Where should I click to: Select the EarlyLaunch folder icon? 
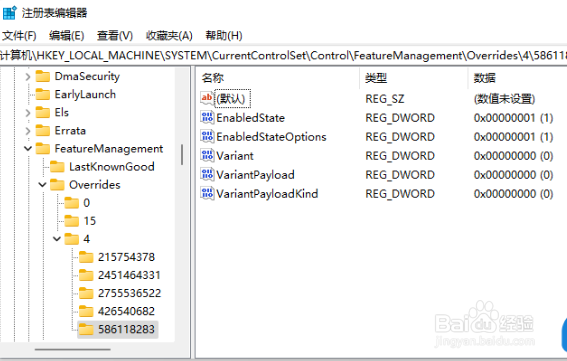coord(43,94)
